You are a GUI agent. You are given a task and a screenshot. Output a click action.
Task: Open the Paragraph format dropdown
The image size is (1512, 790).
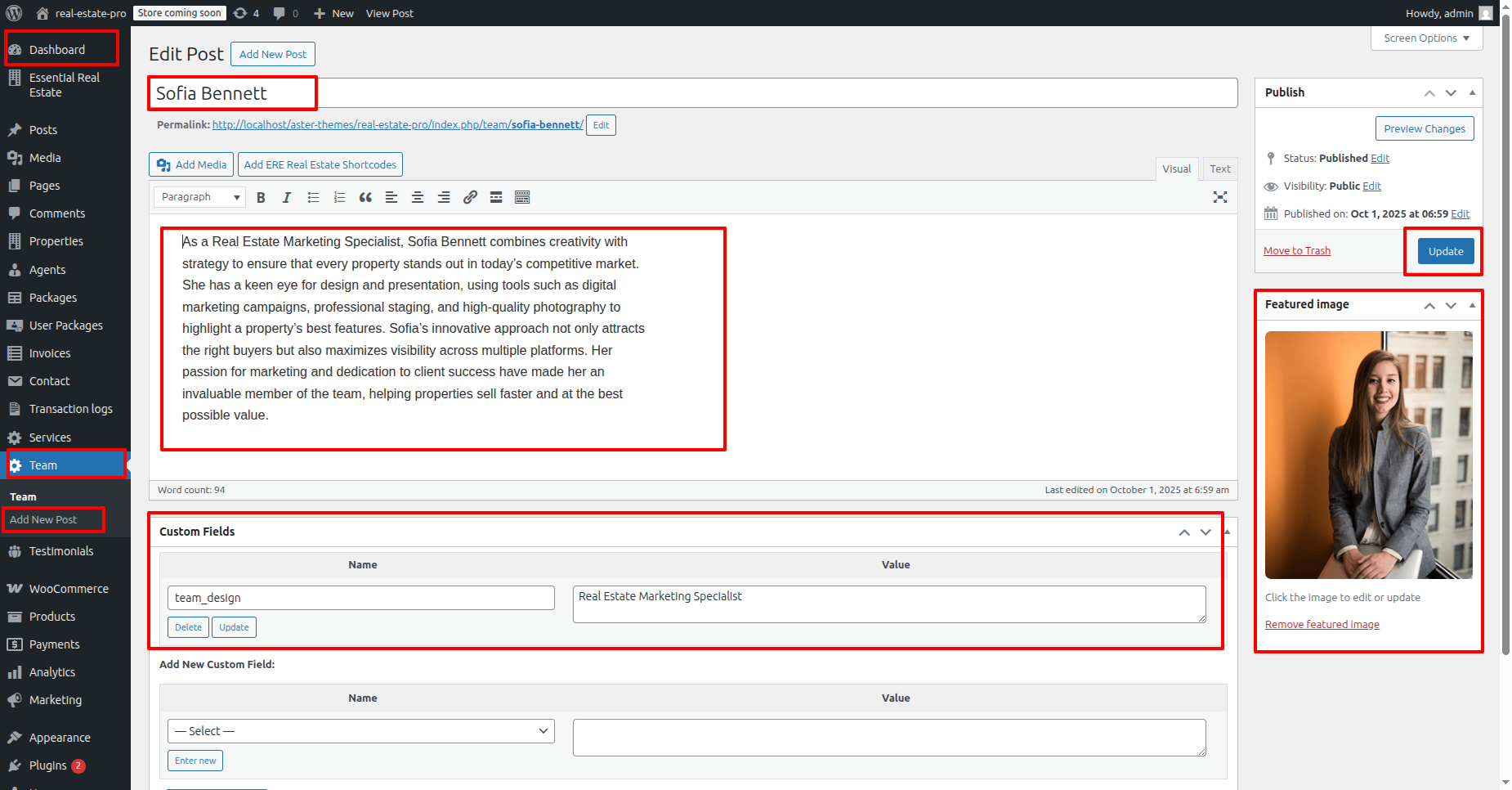[200, 197]
